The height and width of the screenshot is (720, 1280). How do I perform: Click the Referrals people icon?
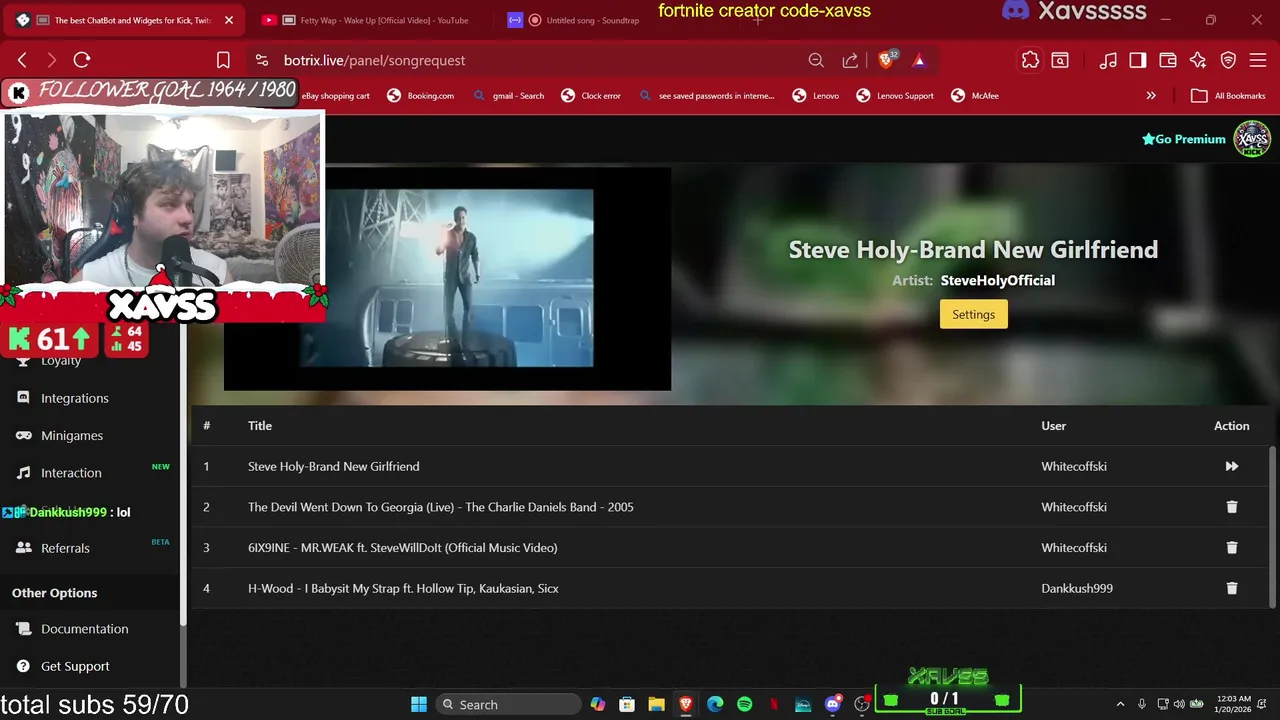coord(23,548)
